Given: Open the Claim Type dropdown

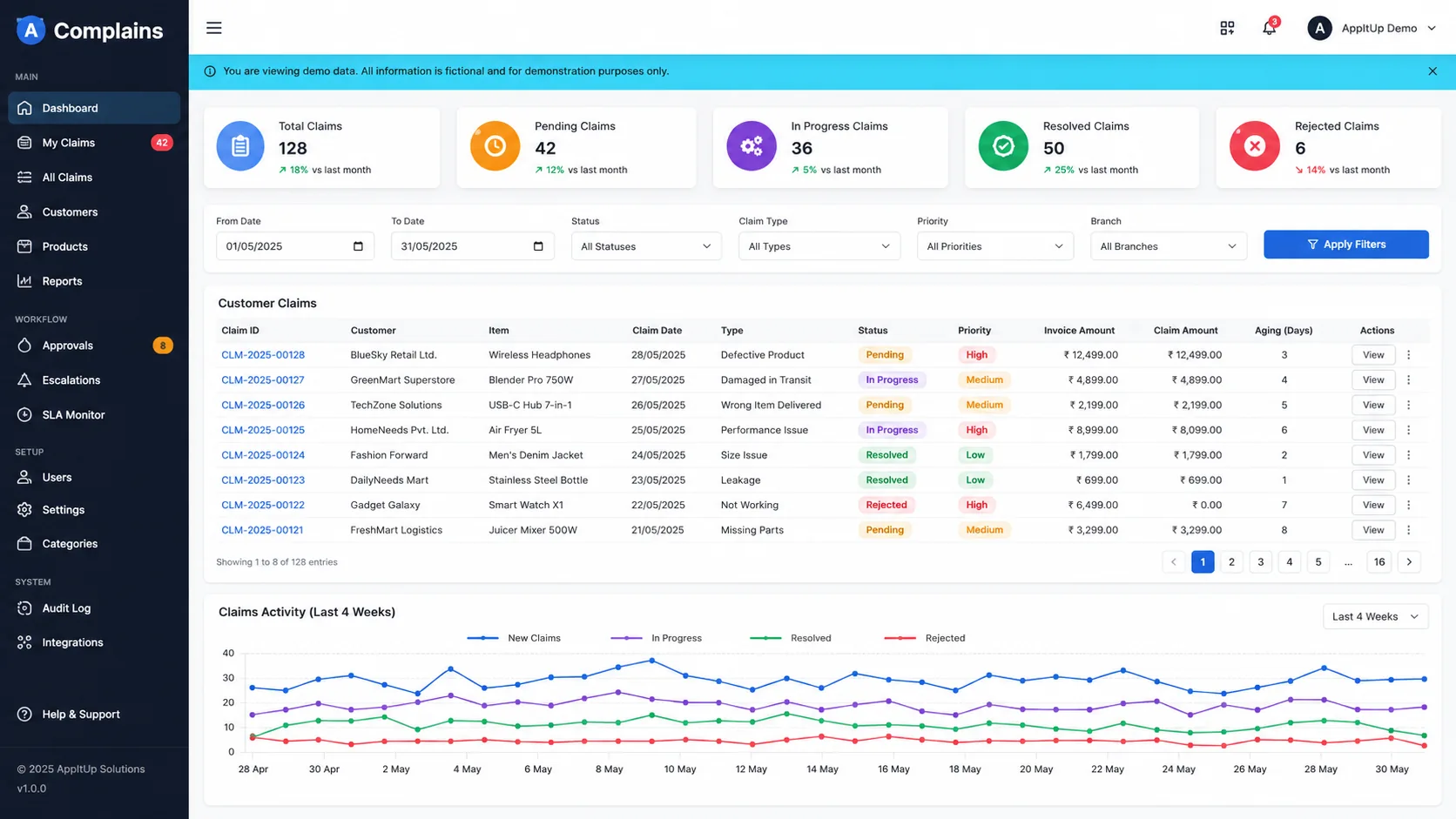Looking at the screenshot, I should click(819, 246).
